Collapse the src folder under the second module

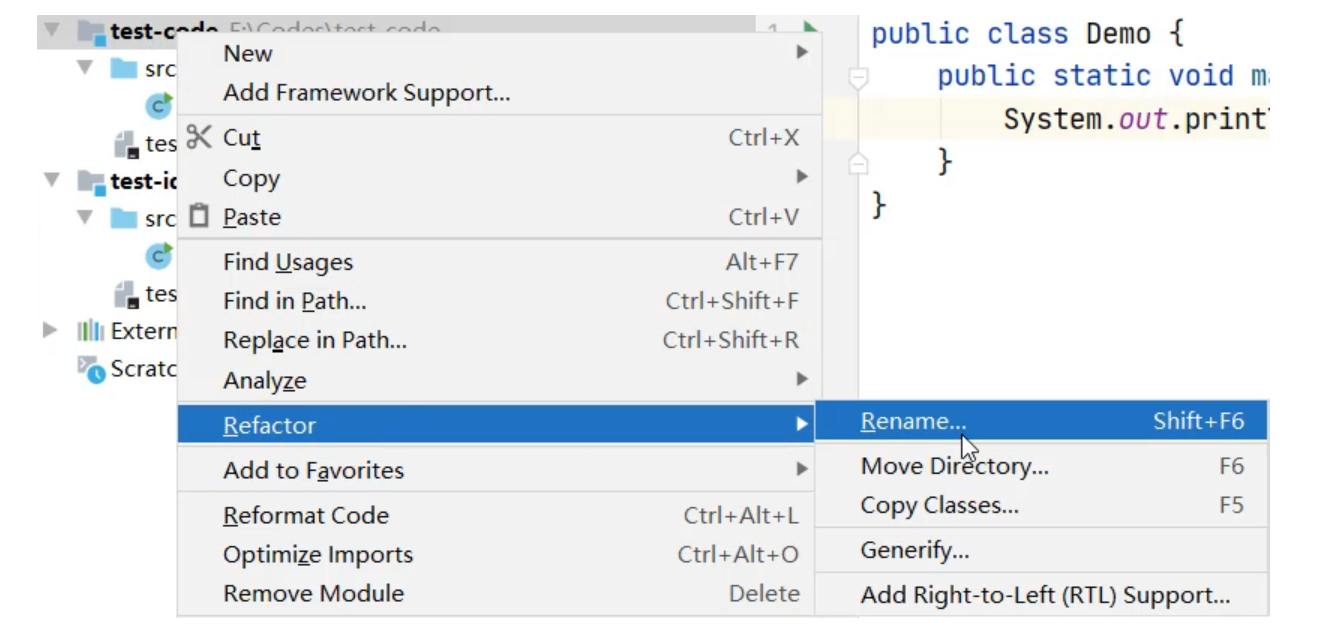pyautogui.click(x=85, y=218)
